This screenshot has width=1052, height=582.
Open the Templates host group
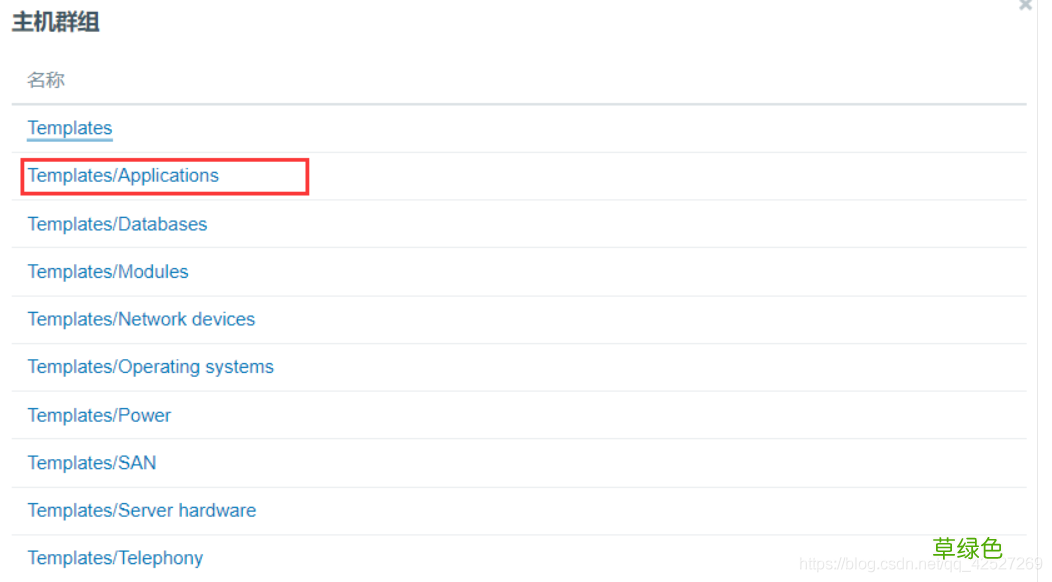70,128
